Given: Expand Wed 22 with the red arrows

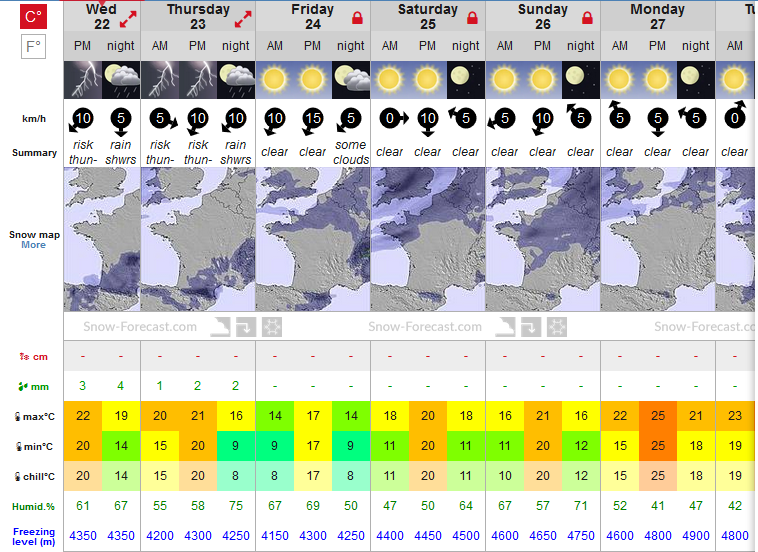Looking at the screenshot, I should click(x=128, y=19).
